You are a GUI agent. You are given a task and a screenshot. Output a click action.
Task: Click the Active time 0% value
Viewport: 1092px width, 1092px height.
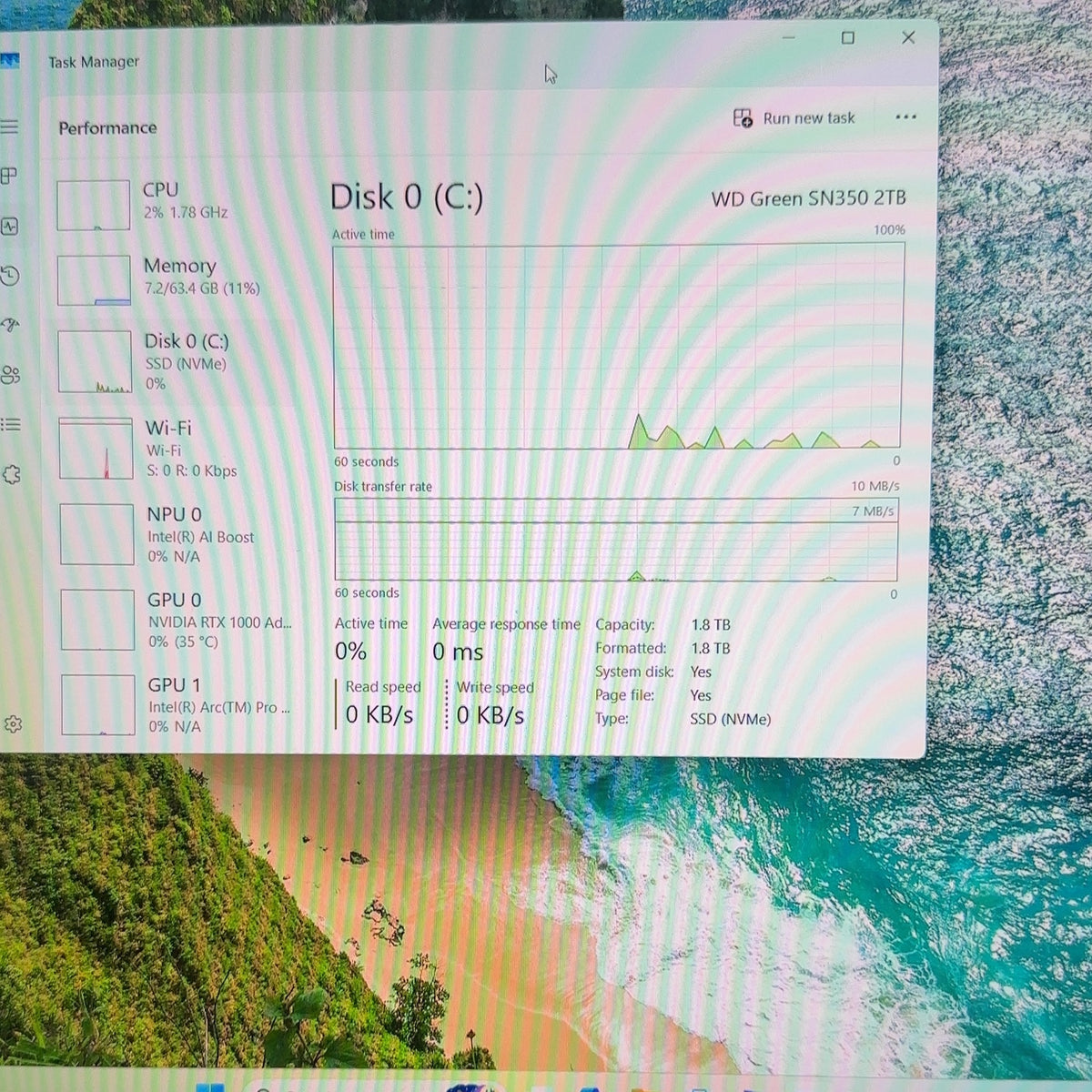350,652
